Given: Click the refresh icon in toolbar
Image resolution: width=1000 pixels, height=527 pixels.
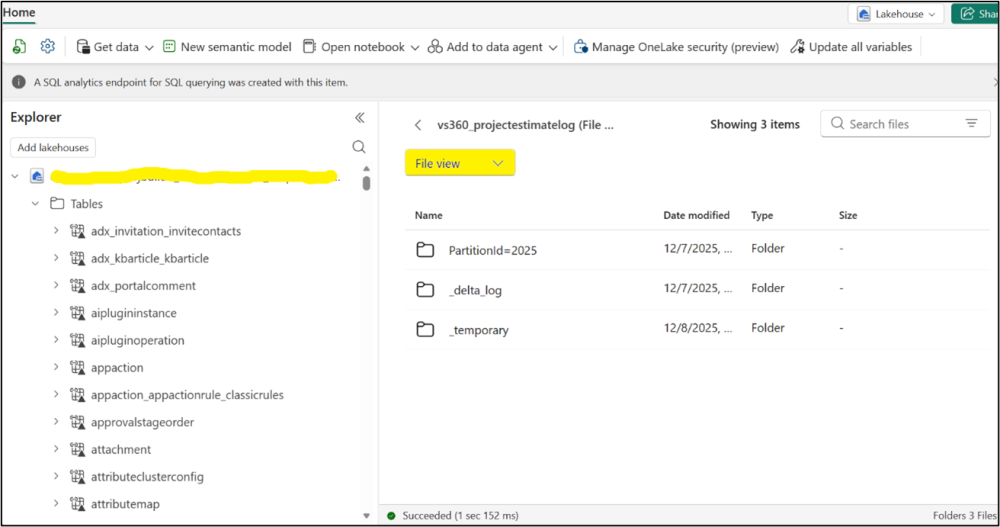Looking at the screenshot, I should (19, 47).
